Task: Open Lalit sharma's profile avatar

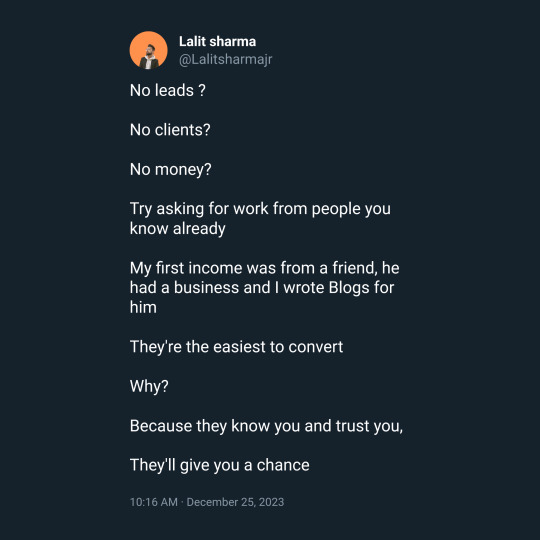Action: pos(148,50)
